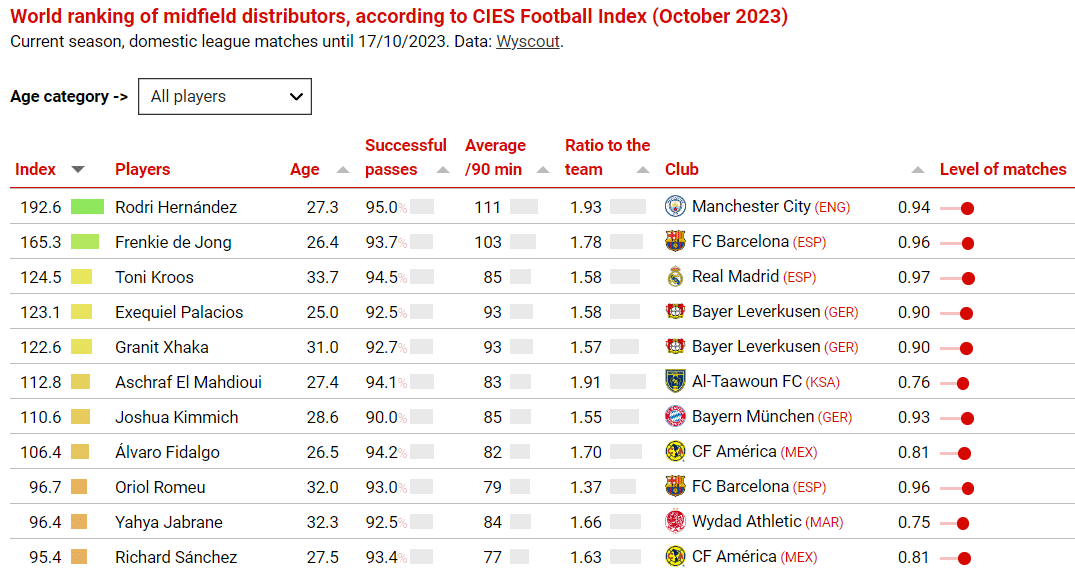Open the Wyscout data source link

coord(528,42)
